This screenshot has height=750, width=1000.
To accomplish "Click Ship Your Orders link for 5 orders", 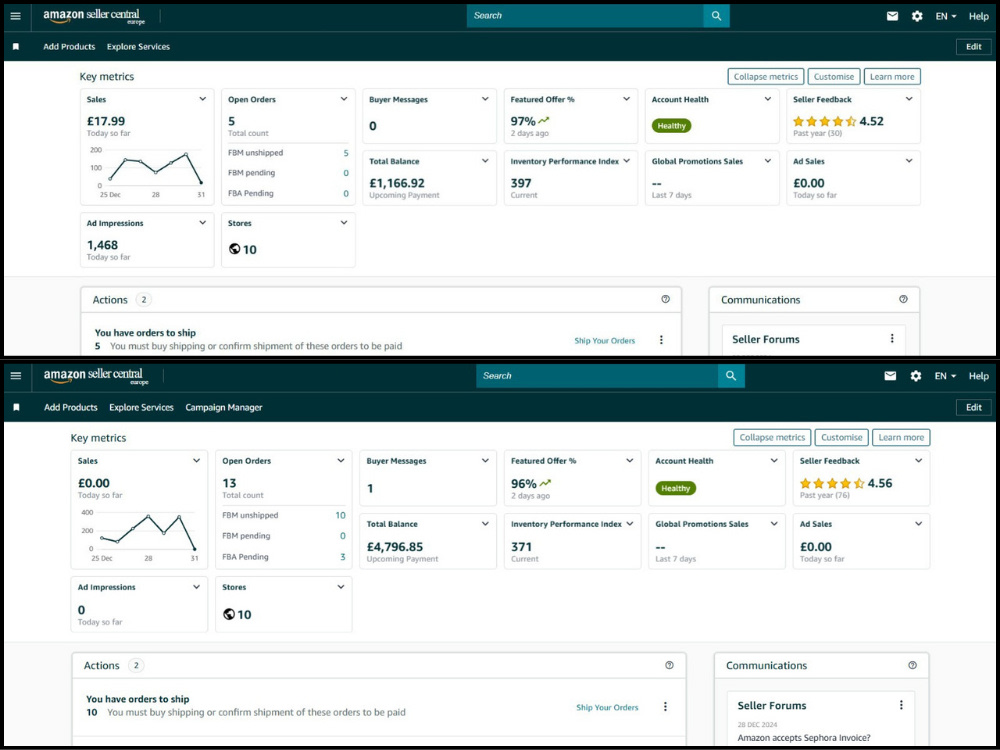I will [x=605, y=341].
